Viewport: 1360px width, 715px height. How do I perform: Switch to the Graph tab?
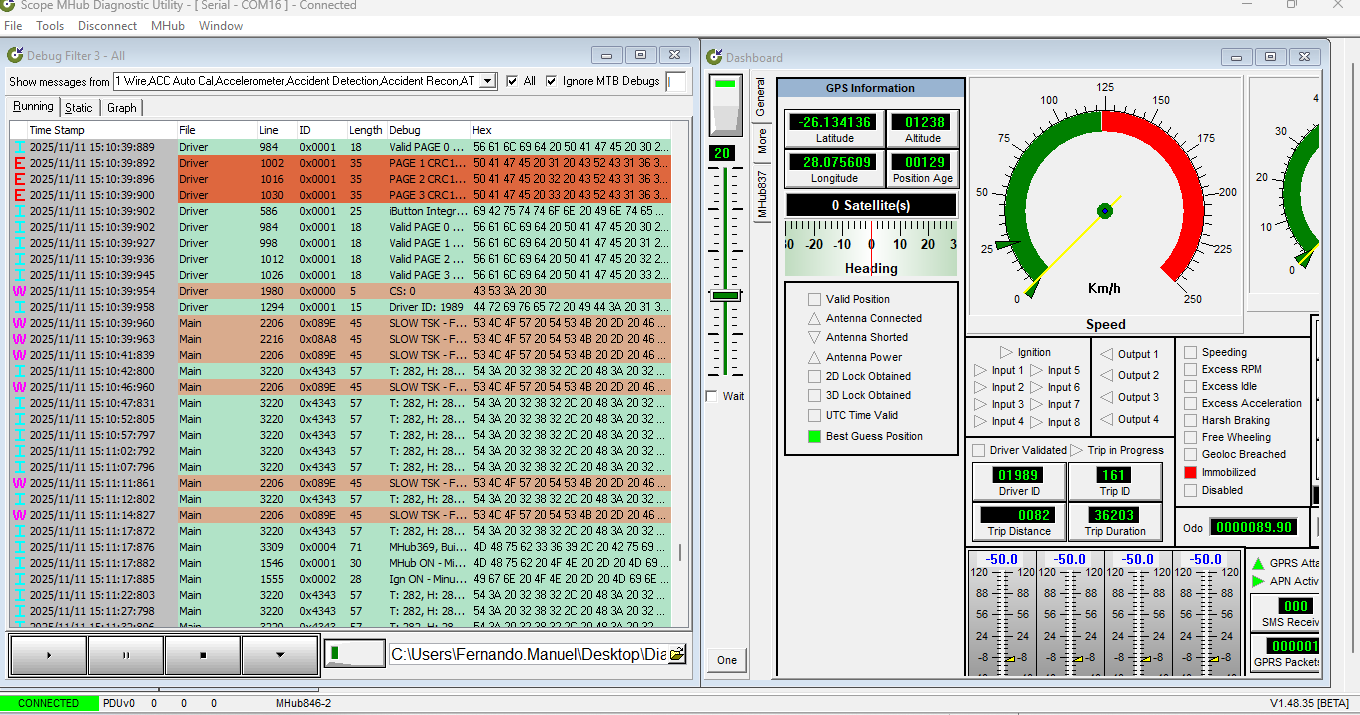pyautogui.click(x=121, y=107)
